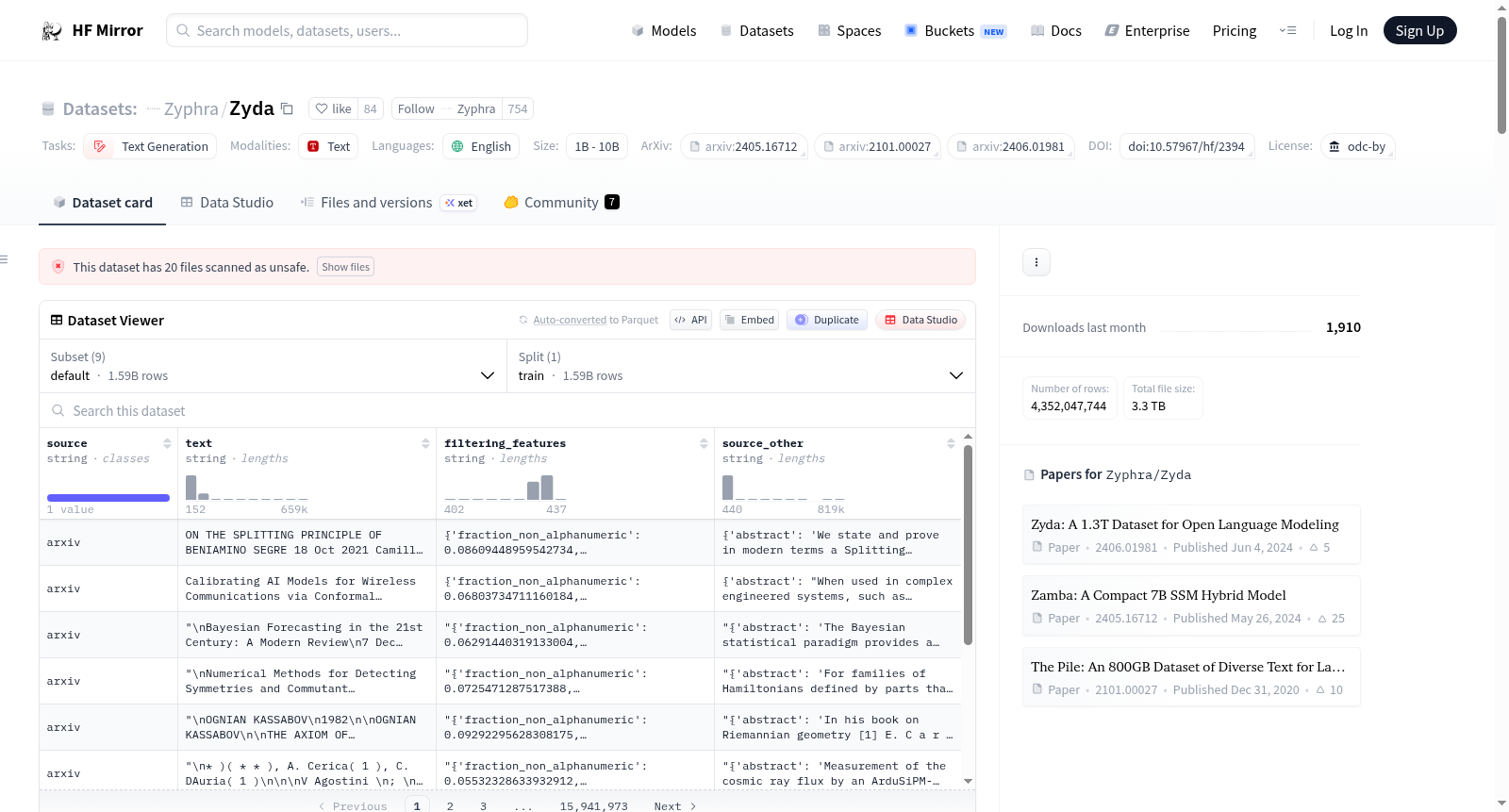Click the Datasets stack icon in breadcrumb

[x=48, y=109]
